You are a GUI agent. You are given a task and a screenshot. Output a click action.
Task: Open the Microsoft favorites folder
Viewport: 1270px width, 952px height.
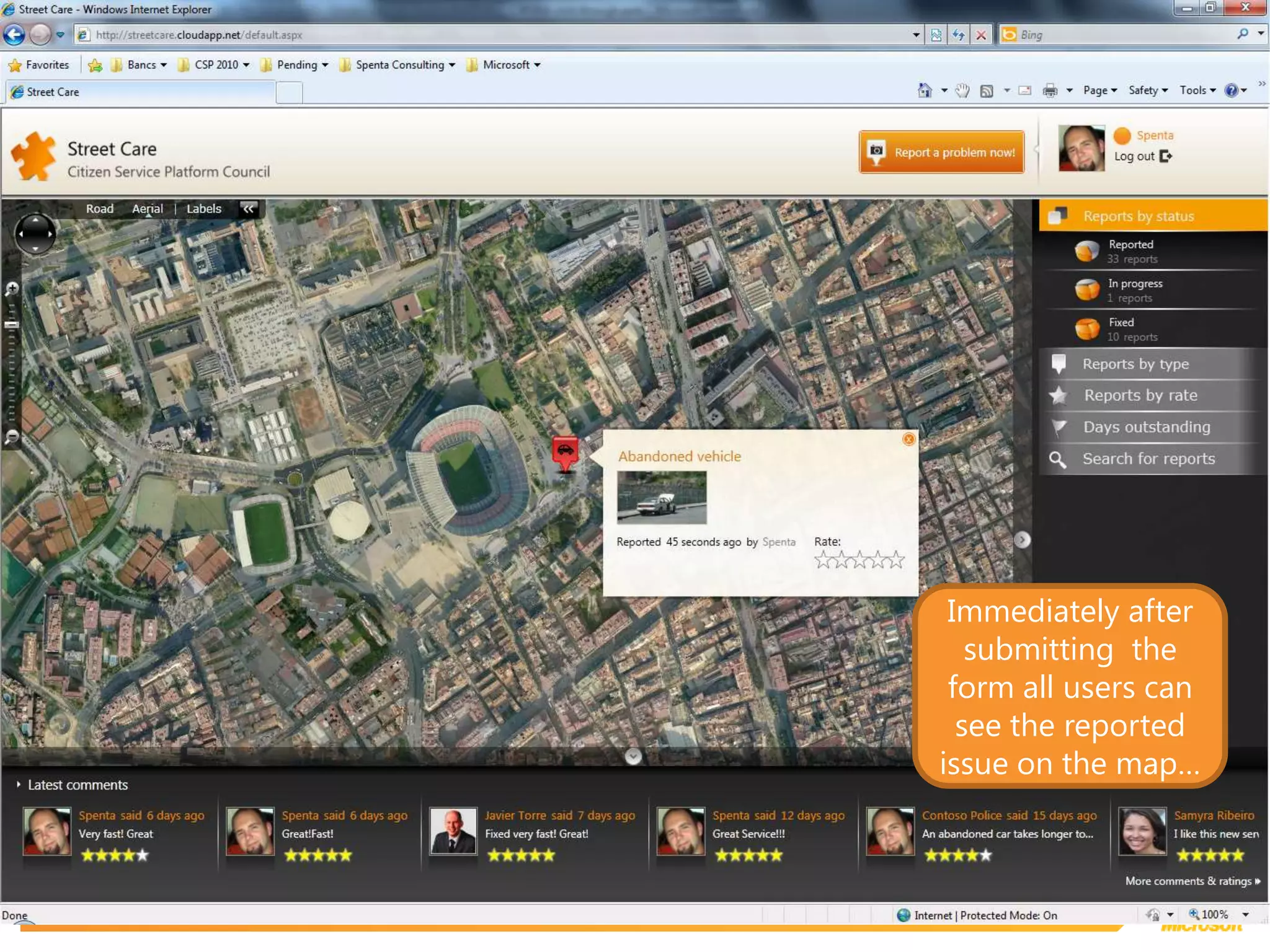pos(503,65)
